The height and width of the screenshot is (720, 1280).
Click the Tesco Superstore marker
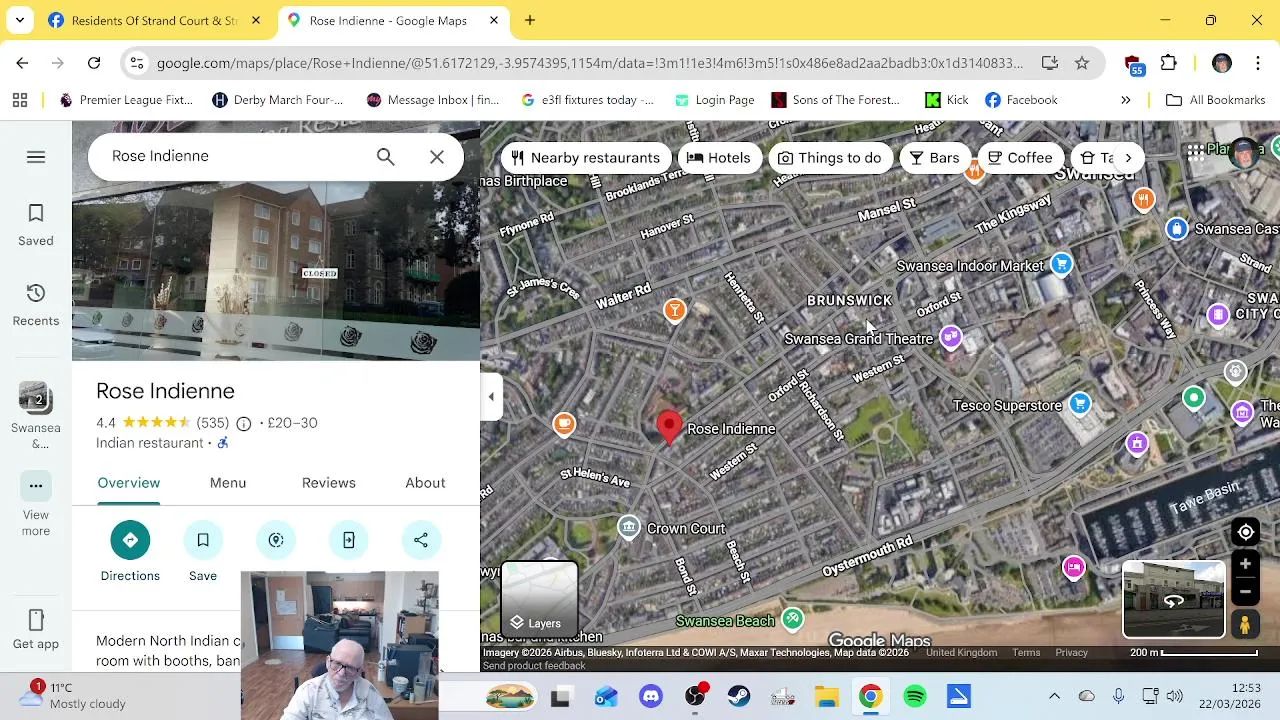tap(1079, 404)
